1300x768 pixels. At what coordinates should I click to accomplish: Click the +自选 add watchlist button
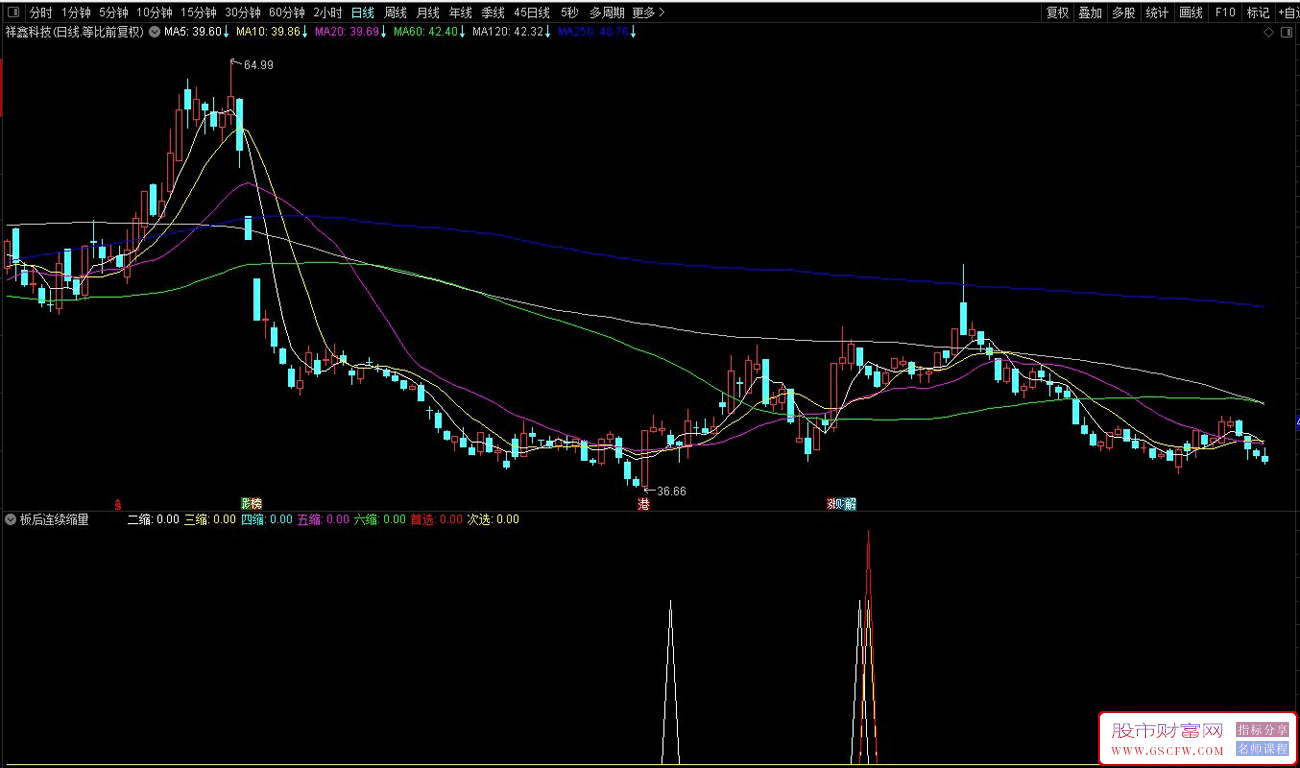[x=1288, y=13]
